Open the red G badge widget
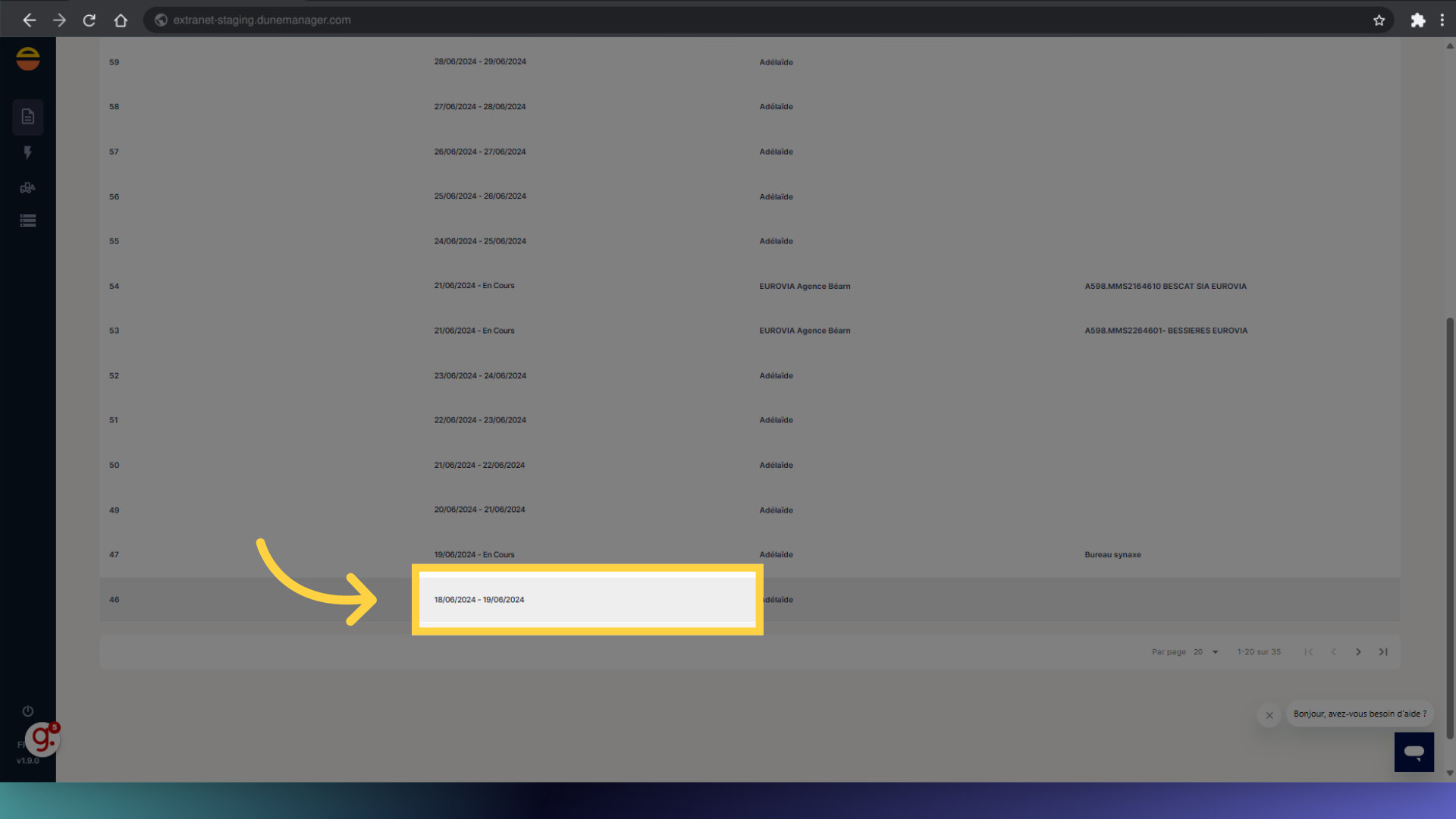 [x=42, y=739]
